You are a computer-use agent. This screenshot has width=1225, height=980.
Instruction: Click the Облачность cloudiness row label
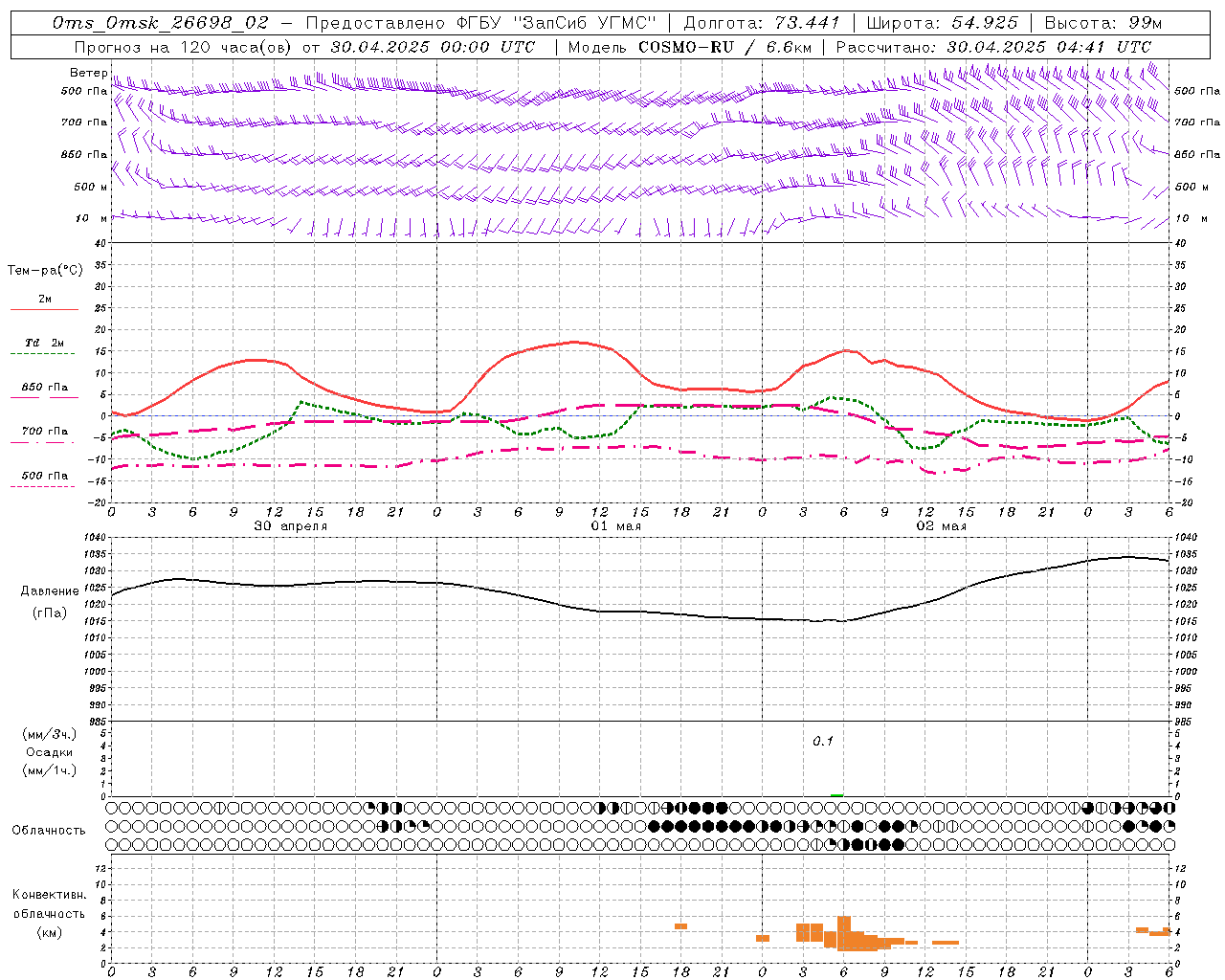[x=49, y=830]
